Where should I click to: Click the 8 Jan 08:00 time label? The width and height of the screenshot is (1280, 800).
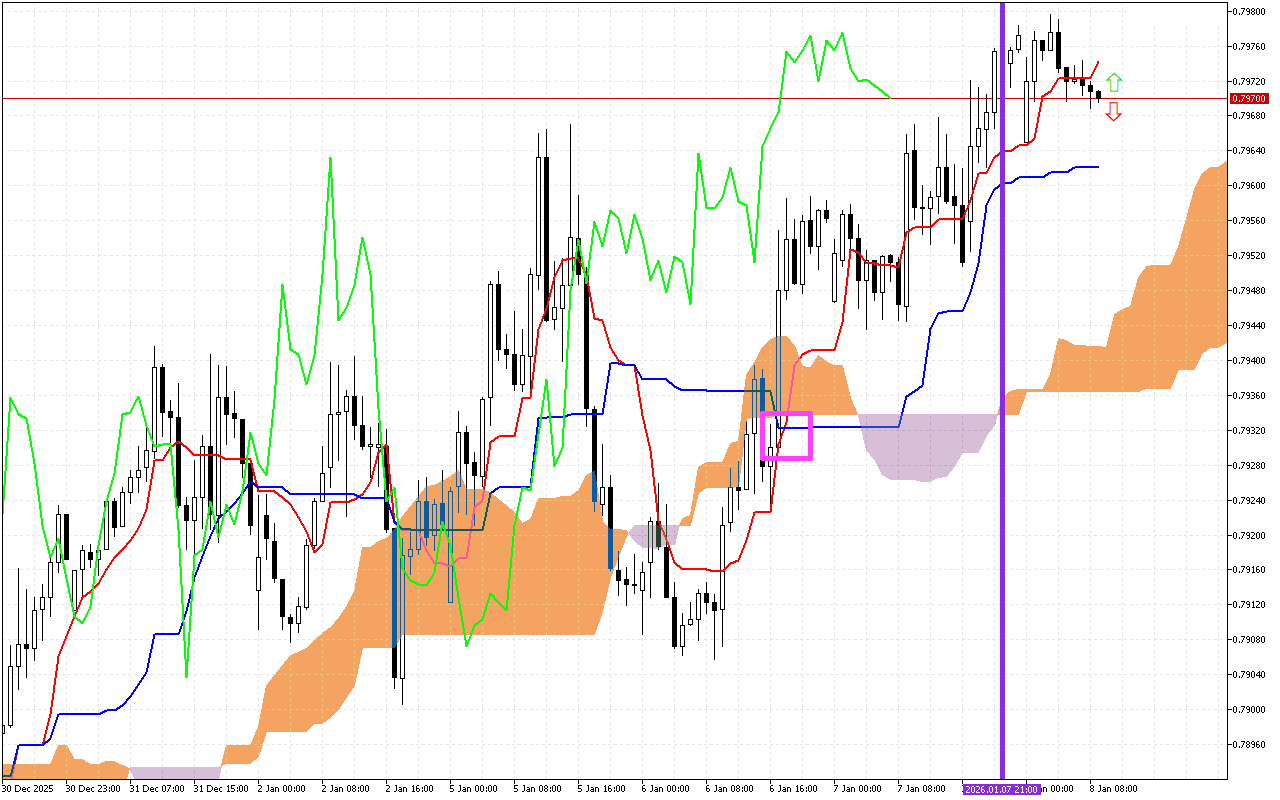coord(1112,789)
